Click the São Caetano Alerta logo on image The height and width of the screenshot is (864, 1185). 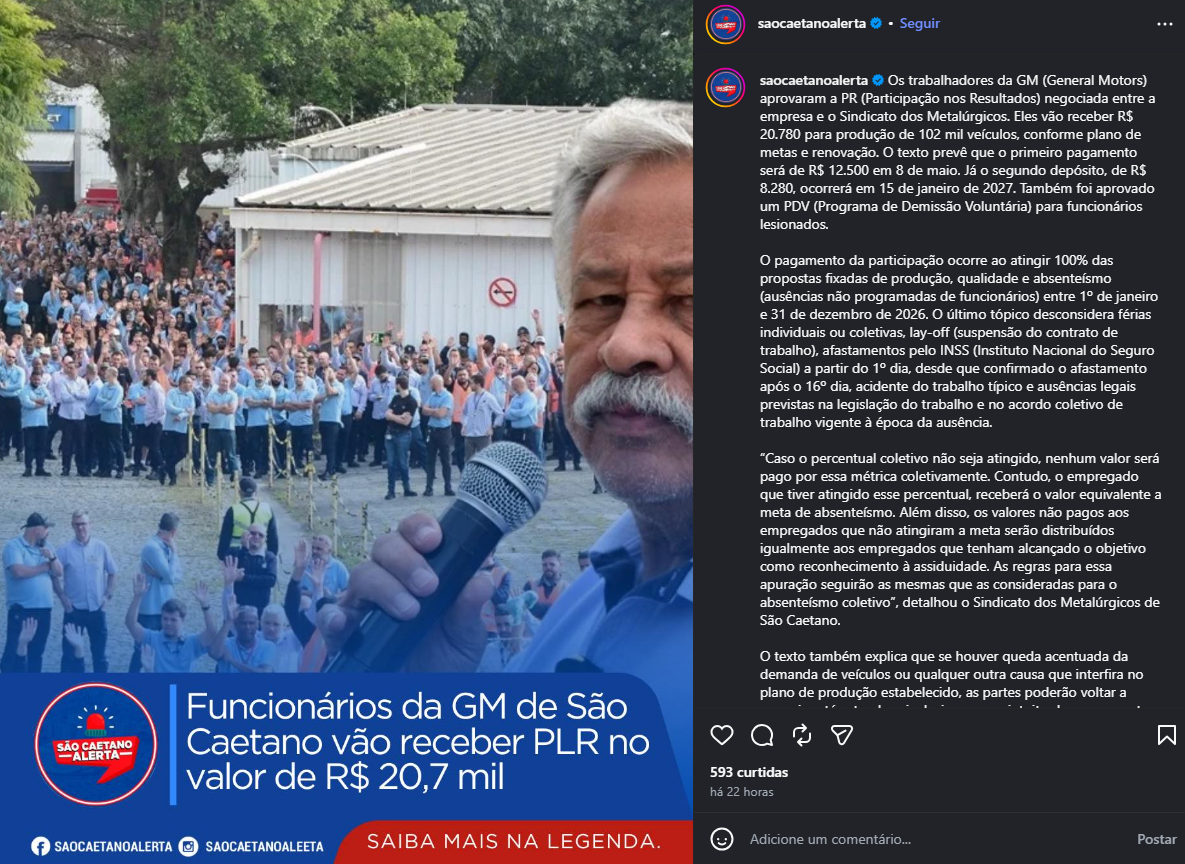point(96,744)
